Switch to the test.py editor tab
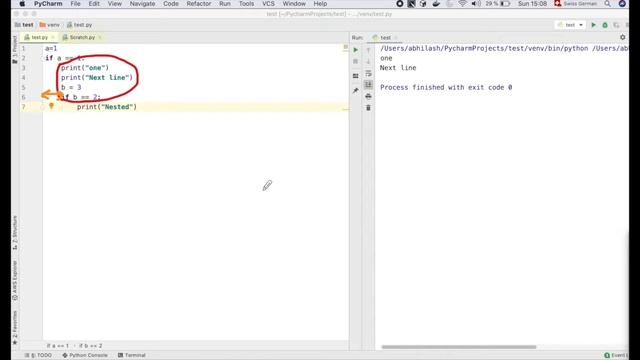The width and height of the screenshot is (640, 360). coord(39,37)
